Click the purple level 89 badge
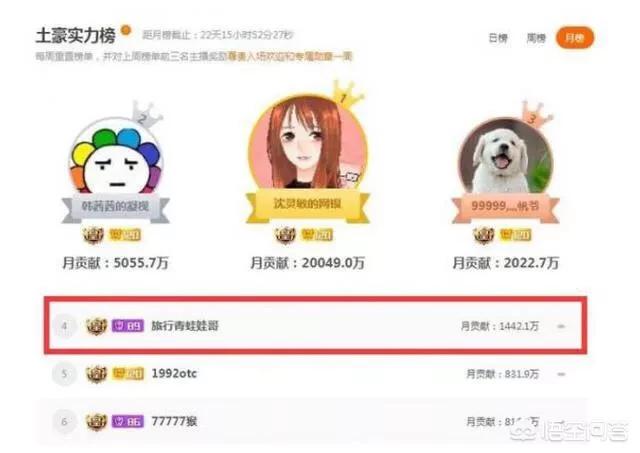 (x=128, y=326)
